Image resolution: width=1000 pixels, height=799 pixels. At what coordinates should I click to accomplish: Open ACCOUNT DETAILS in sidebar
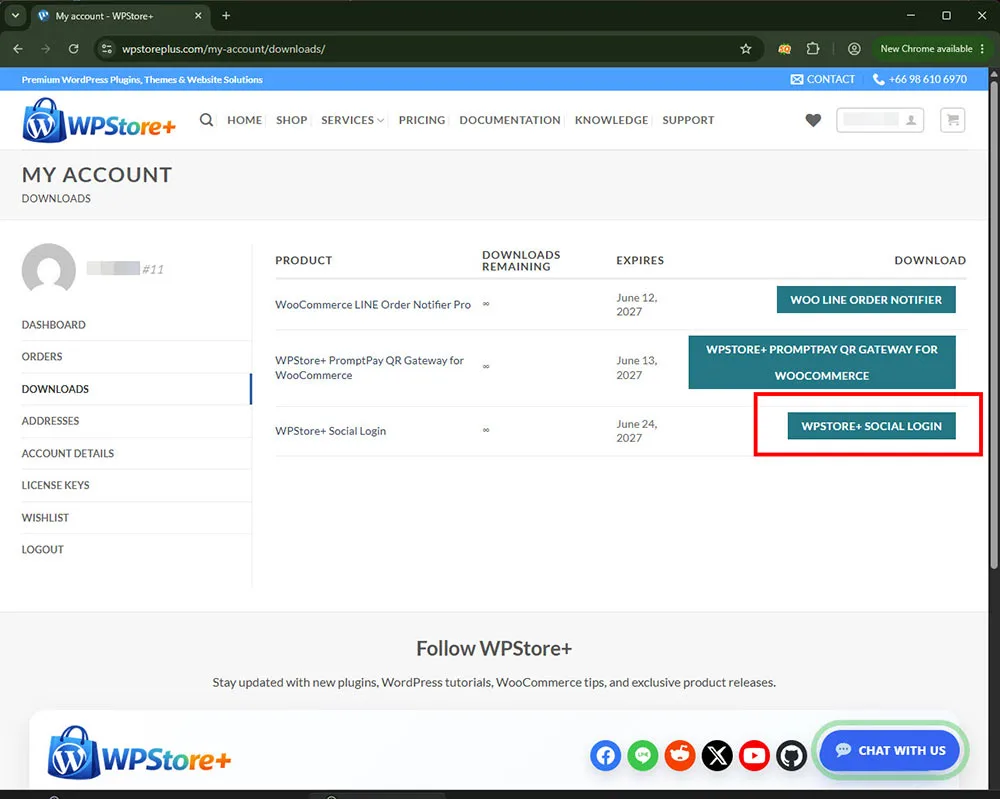(68, 453)
